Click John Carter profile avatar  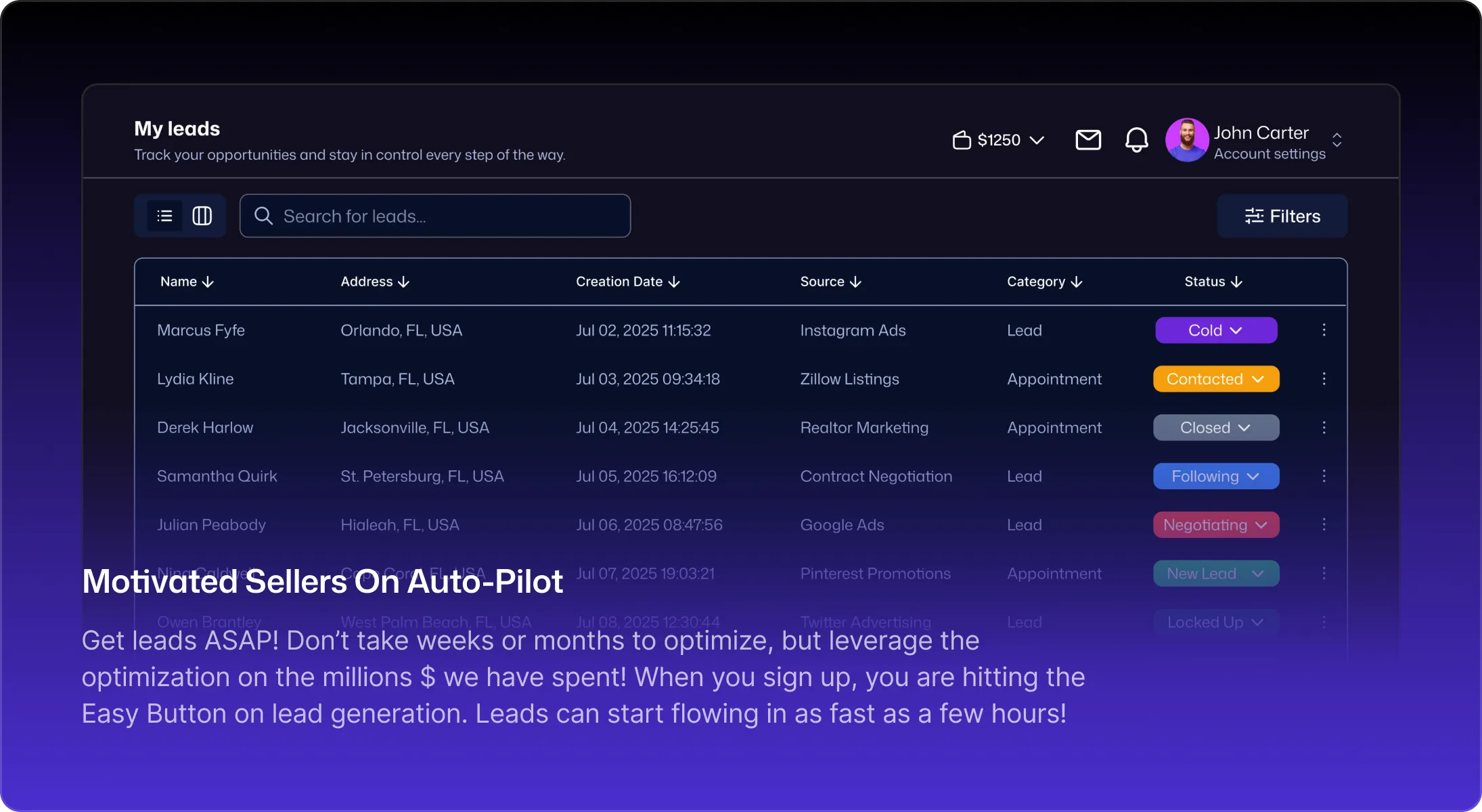(1186, 140)
